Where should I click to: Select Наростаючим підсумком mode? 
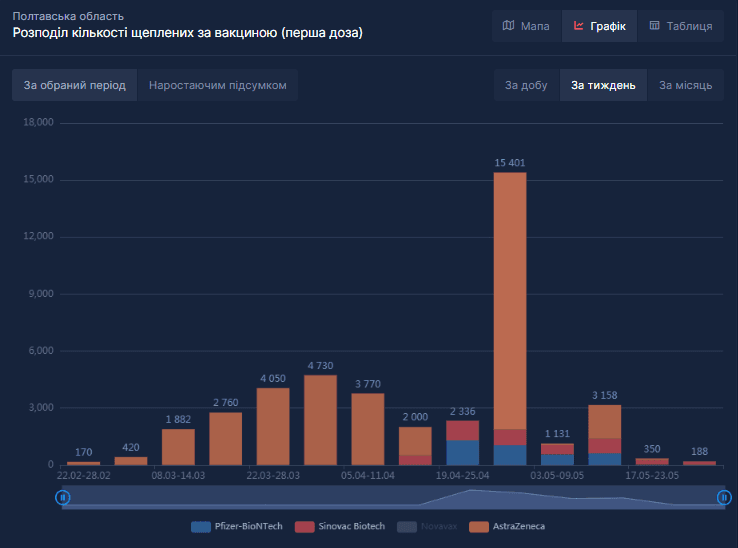coord(217,85)
